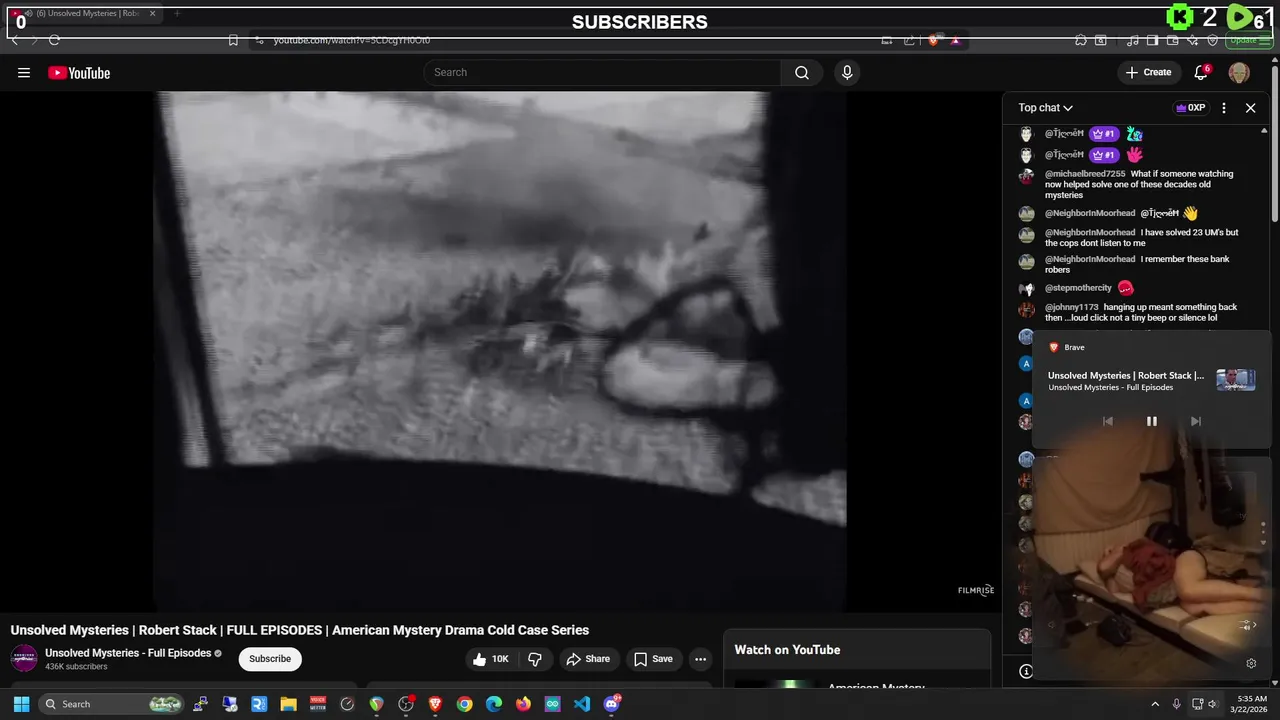
Task: Open Unsolved Mysteries - Full Episodes channel name
Action: (128, 653)
